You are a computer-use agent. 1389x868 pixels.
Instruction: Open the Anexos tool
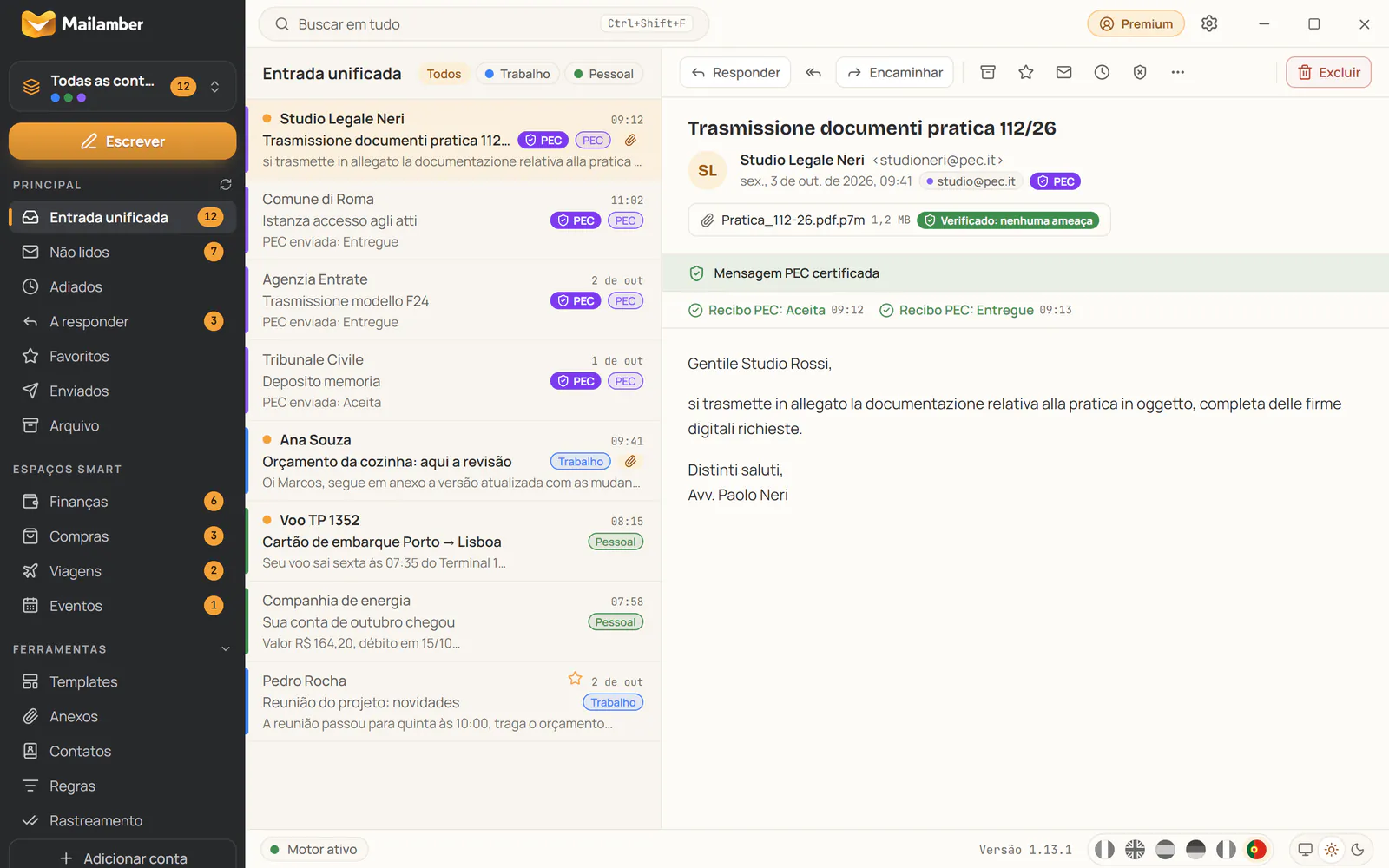(122, 717)
